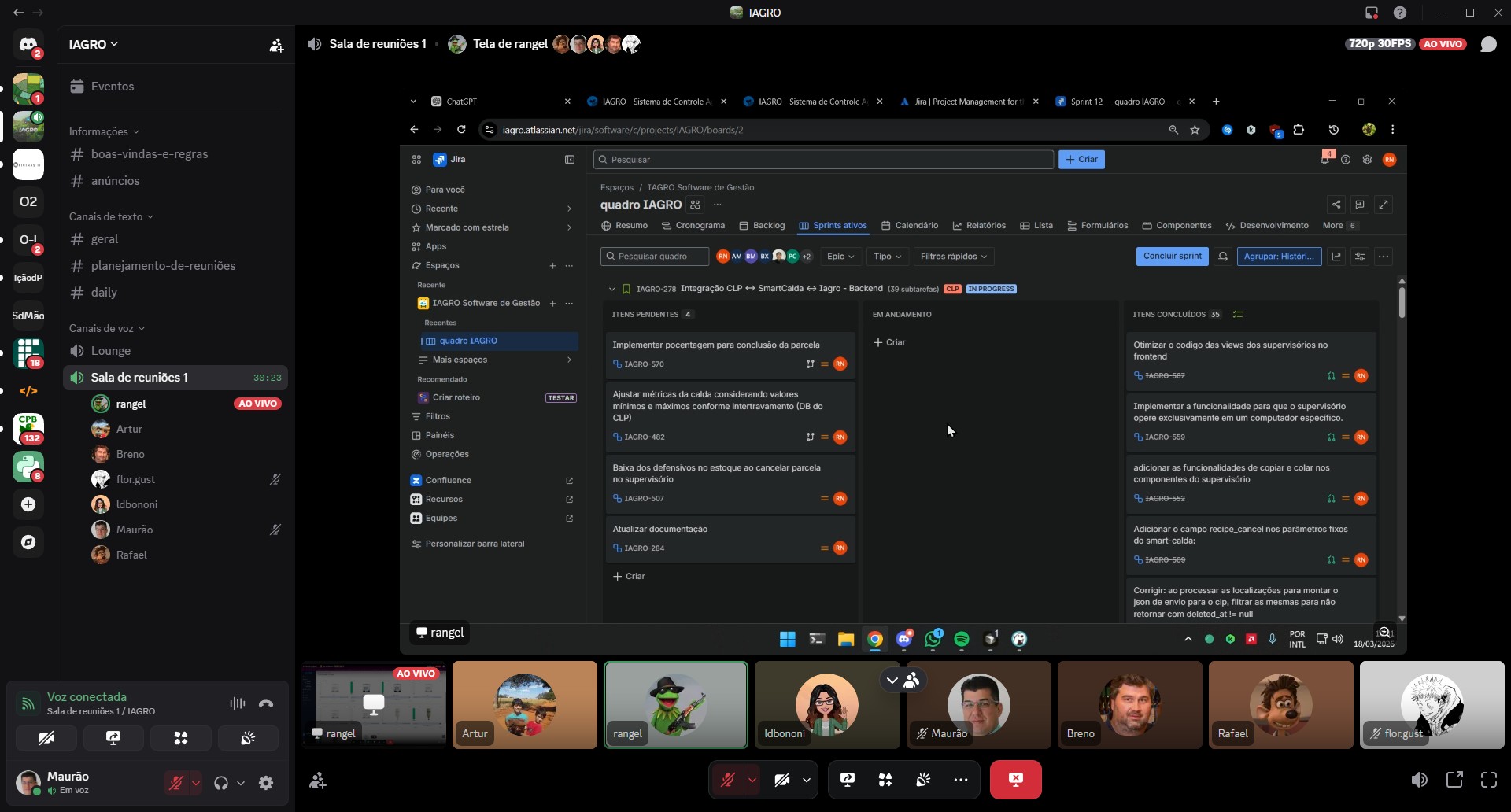Adjust stream volume speaker icon bottom right
The width and height of the screenshot is (1511, 812).
pos(1420,780)
